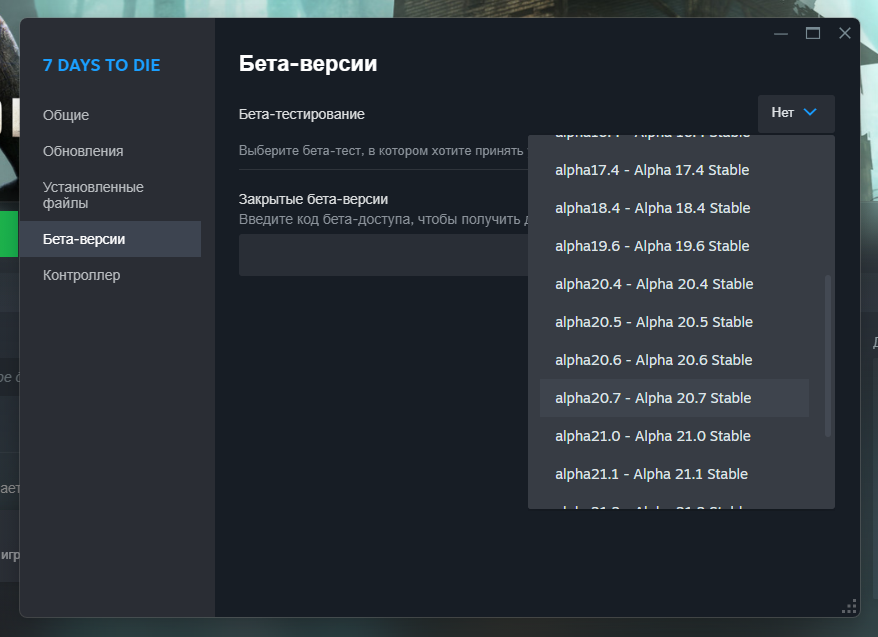Choose alpha19.6 - Alpha 19.6 Stable

pos(674,246)
